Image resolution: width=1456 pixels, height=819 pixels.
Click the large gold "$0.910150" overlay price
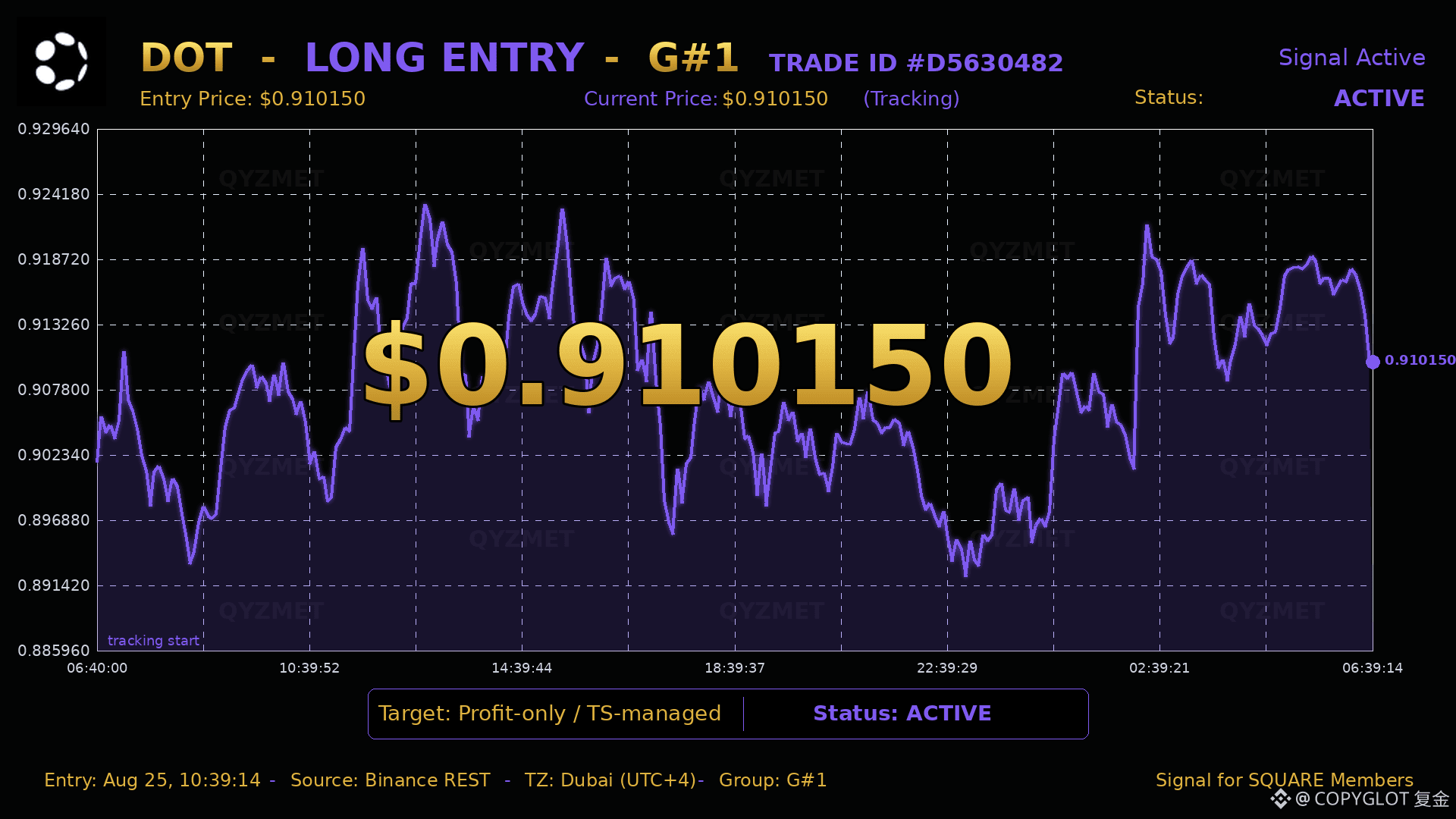click(688, 366)
